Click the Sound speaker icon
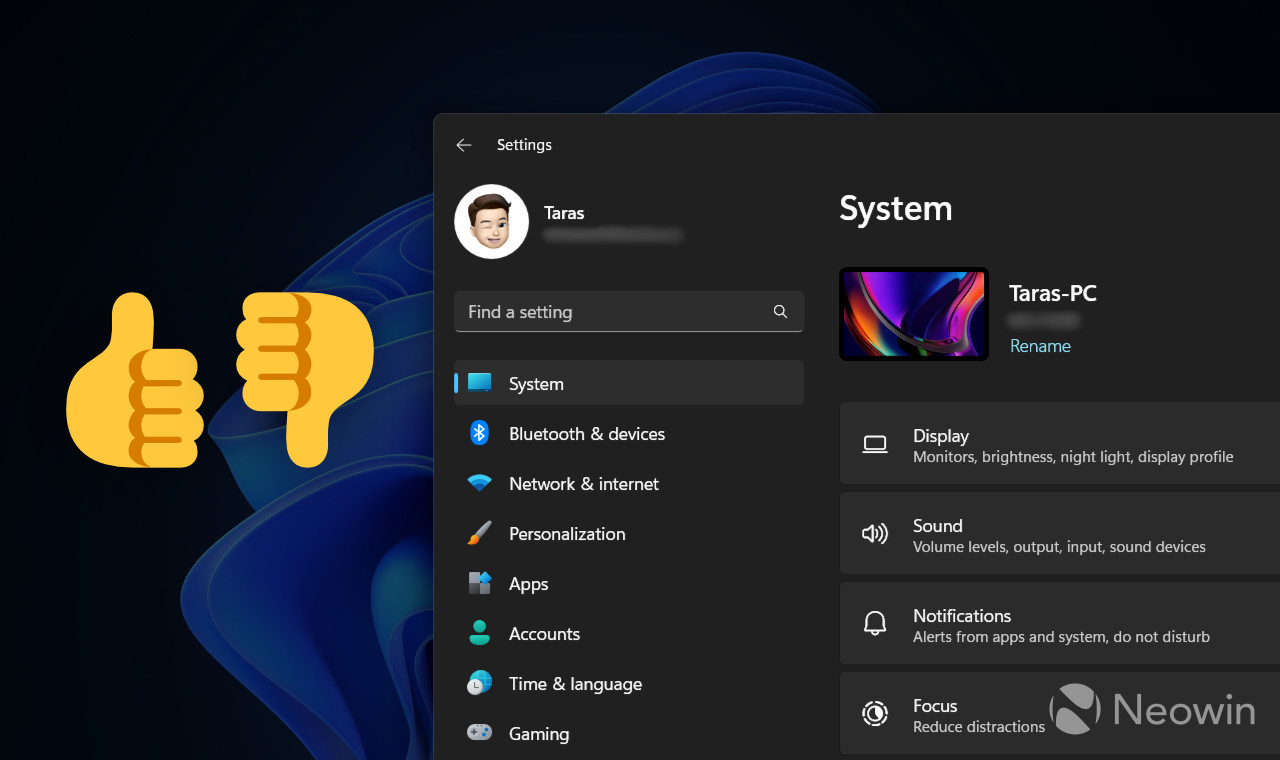This screenshot has width=1280, height=760. point(875,534)
